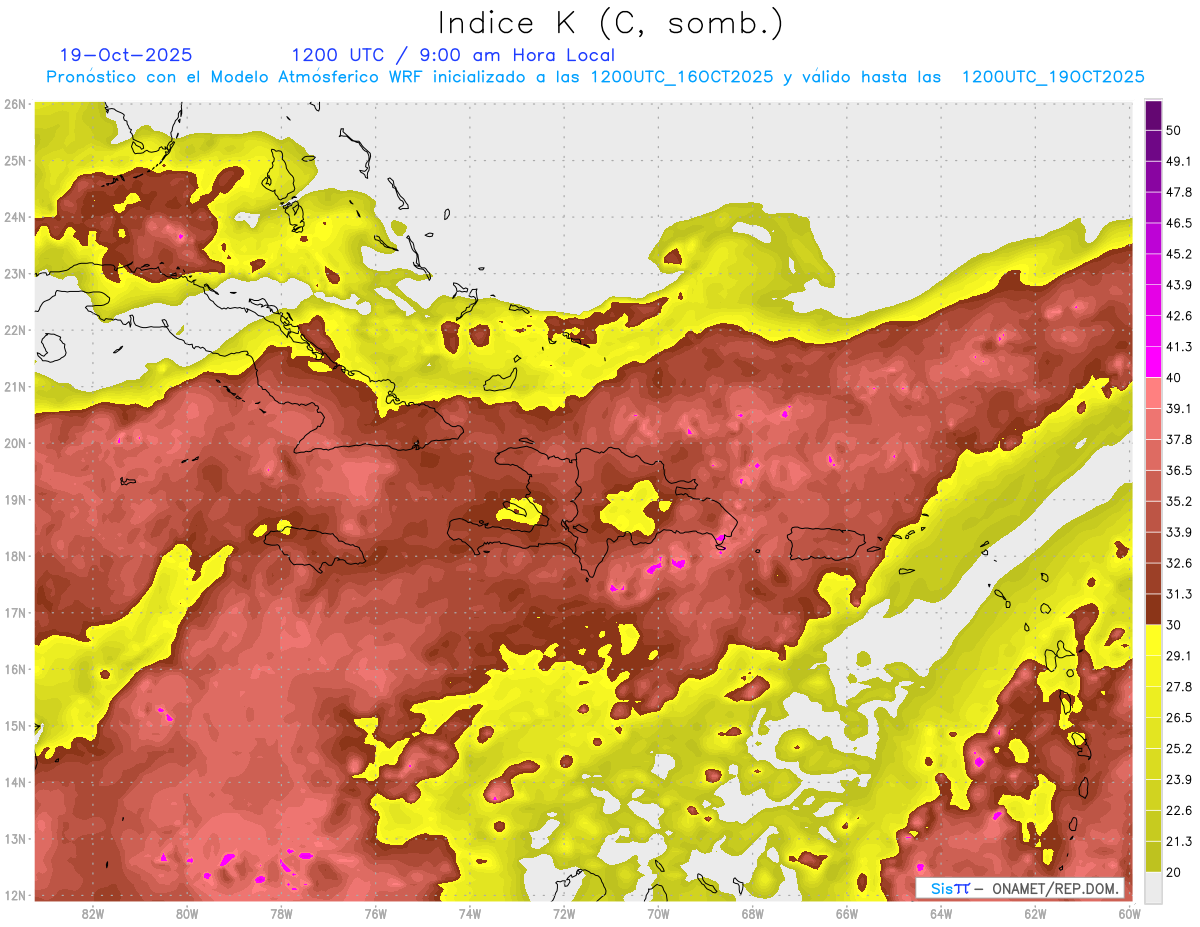Click colorbar value '37.8'
The height and width of the screenshot is (927, 1200).
tap(1179, 440)
